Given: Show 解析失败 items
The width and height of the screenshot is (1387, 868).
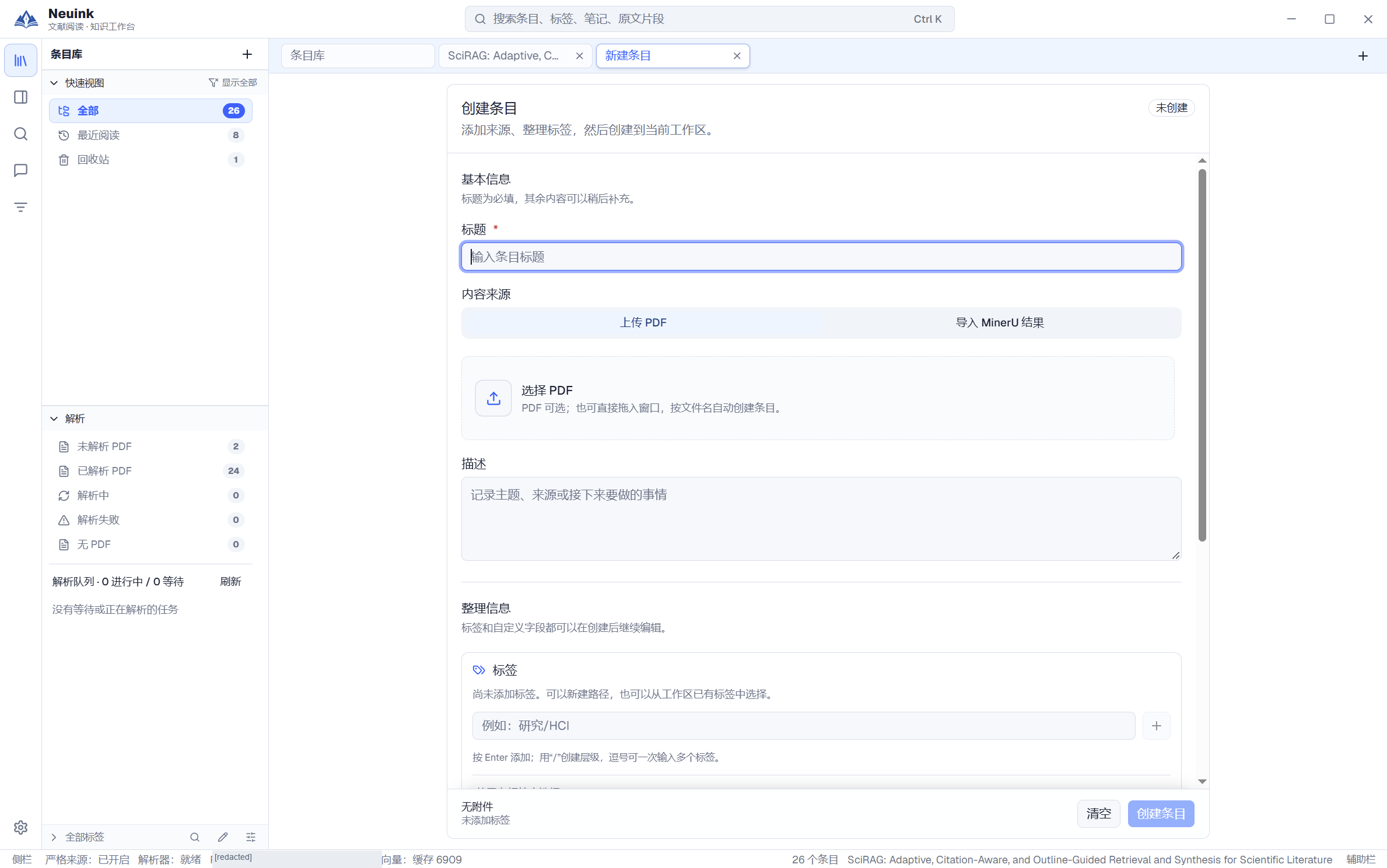Looking at the screenshot, I should click(x=150, y=520).
